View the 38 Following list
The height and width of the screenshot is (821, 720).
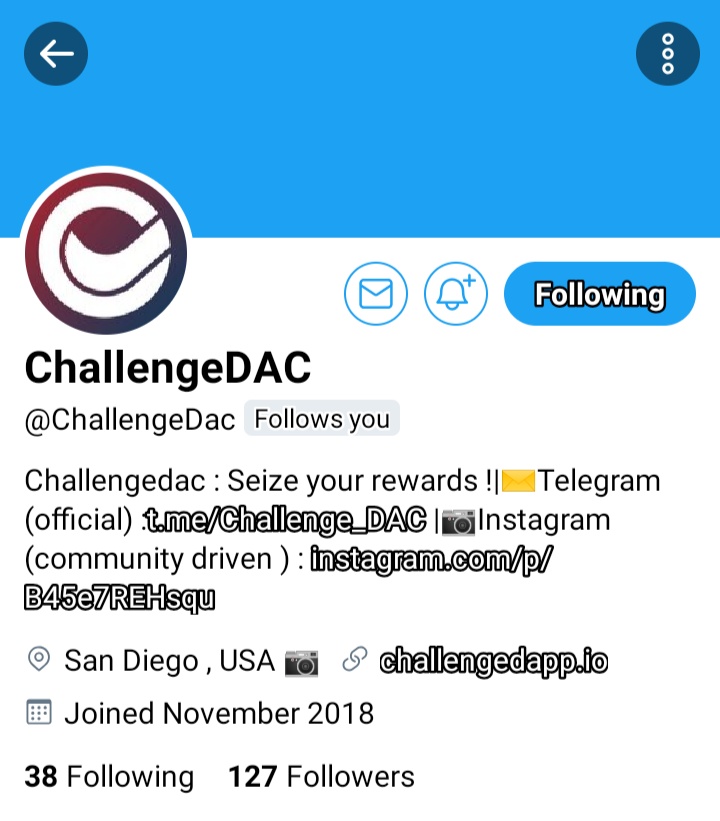coord(109,776)
